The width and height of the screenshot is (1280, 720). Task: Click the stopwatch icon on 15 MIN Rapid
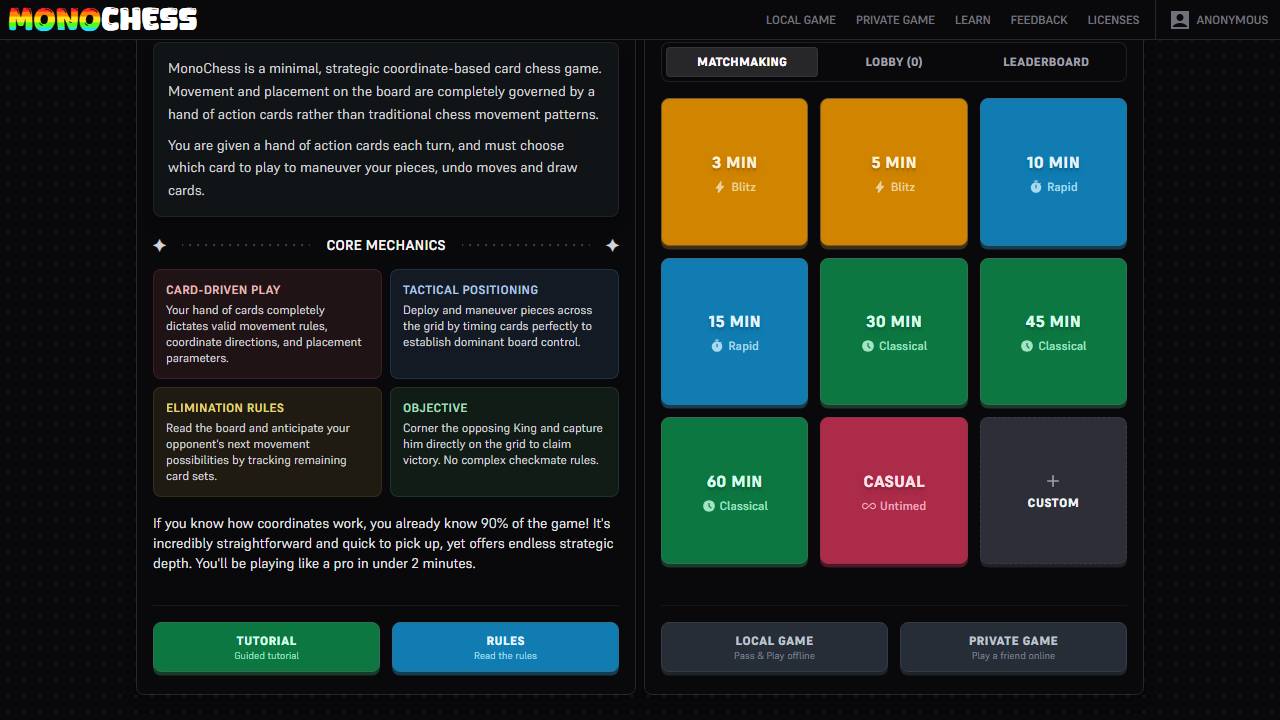click(x=717, y=346)
